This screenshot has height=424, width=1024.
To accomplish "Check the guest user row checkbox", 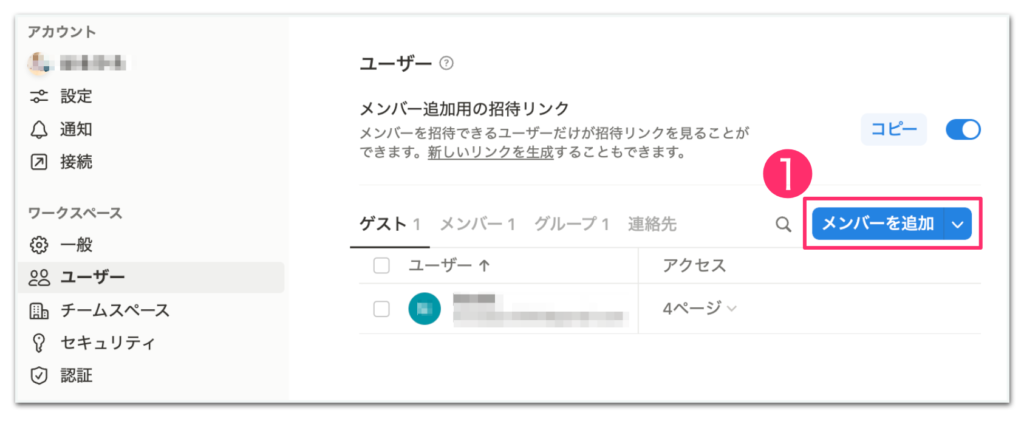I will [x=381, y=309].
